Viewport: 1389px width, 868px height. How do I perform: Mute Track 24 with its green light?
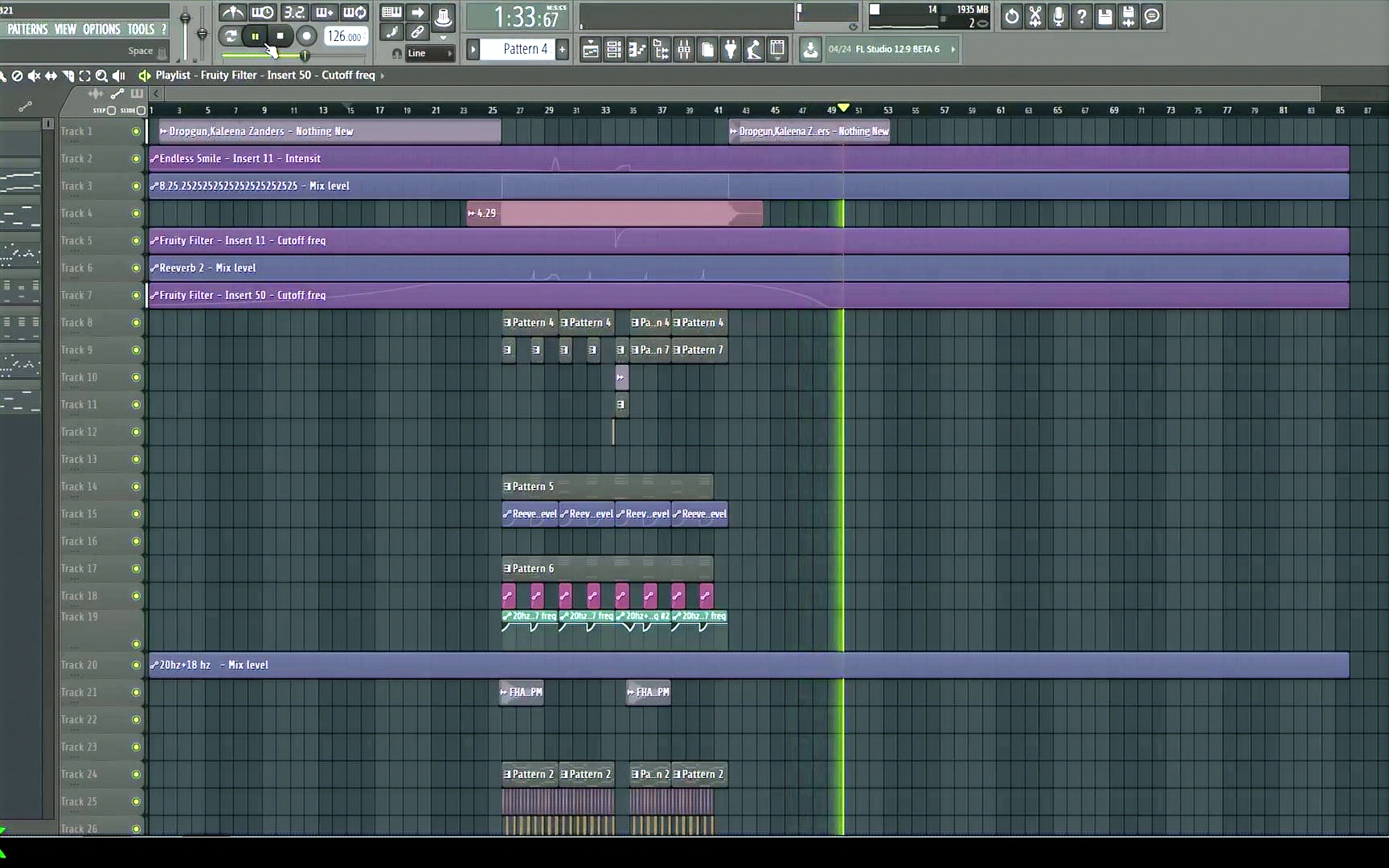136,774
